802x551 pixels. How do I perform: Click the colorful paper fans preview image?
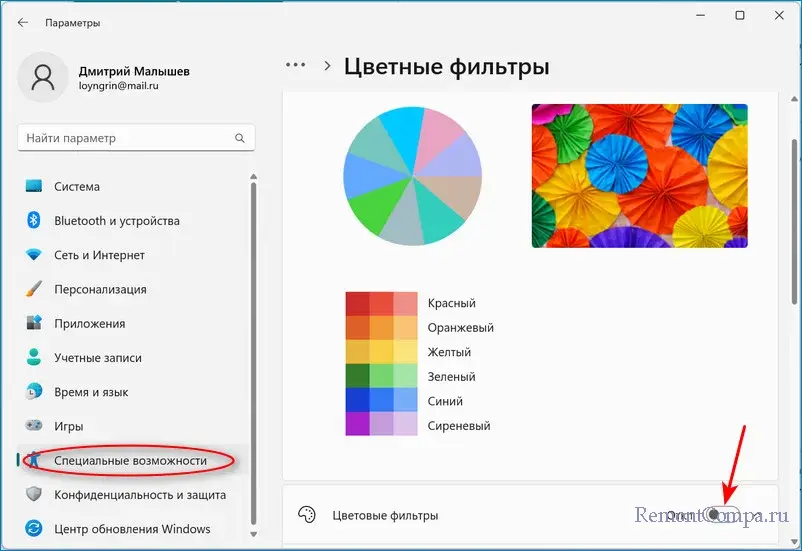pyautogui.click(x=639, y=176)
